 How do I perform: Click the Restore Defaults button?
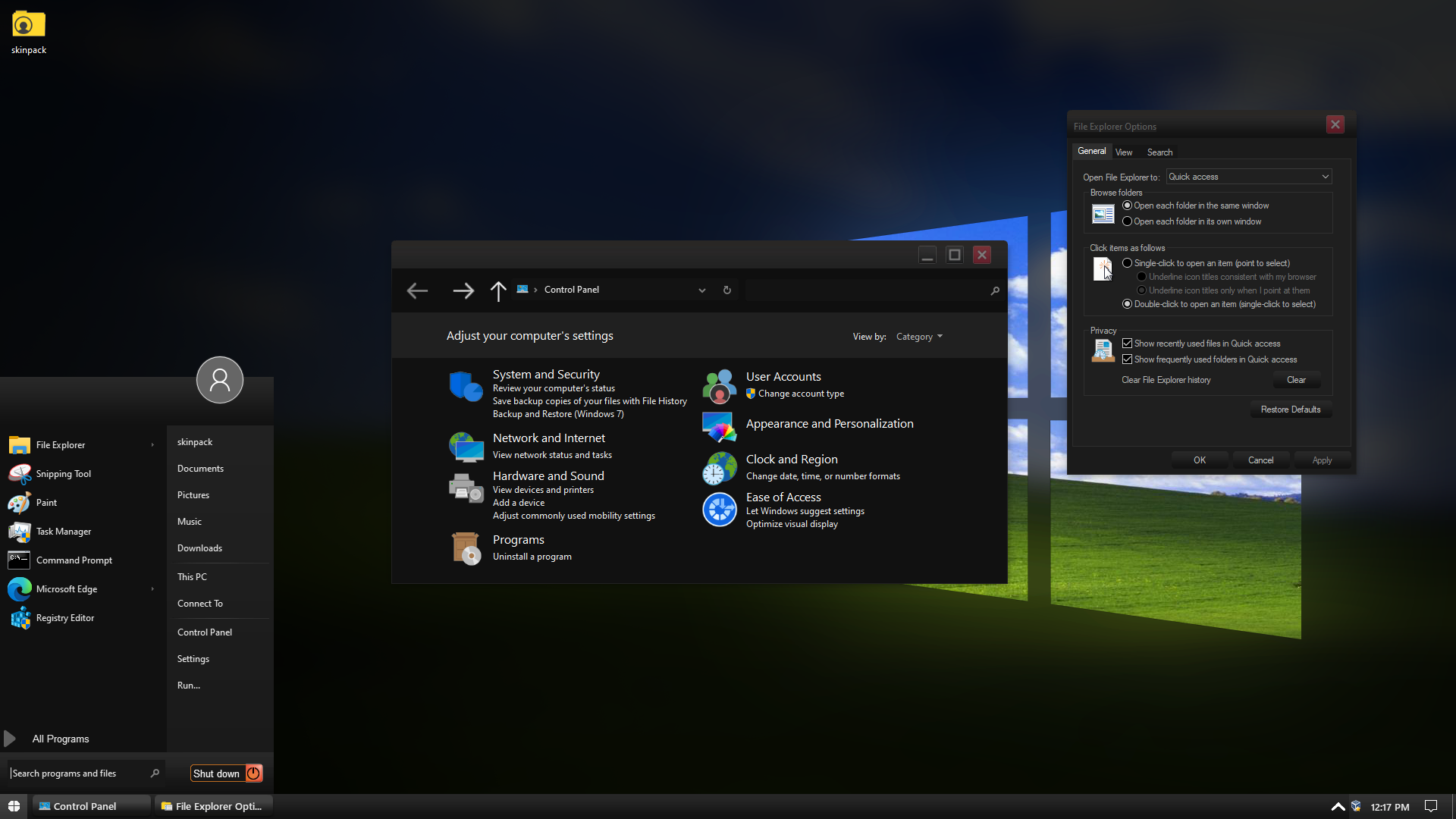pyautogui.click(x=1290, y=409)
